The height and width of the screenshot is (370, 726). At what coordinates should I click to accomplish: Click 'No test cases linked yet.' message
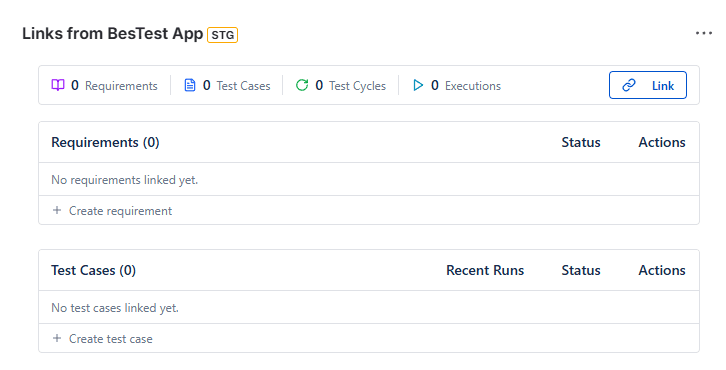coord(115,307)
